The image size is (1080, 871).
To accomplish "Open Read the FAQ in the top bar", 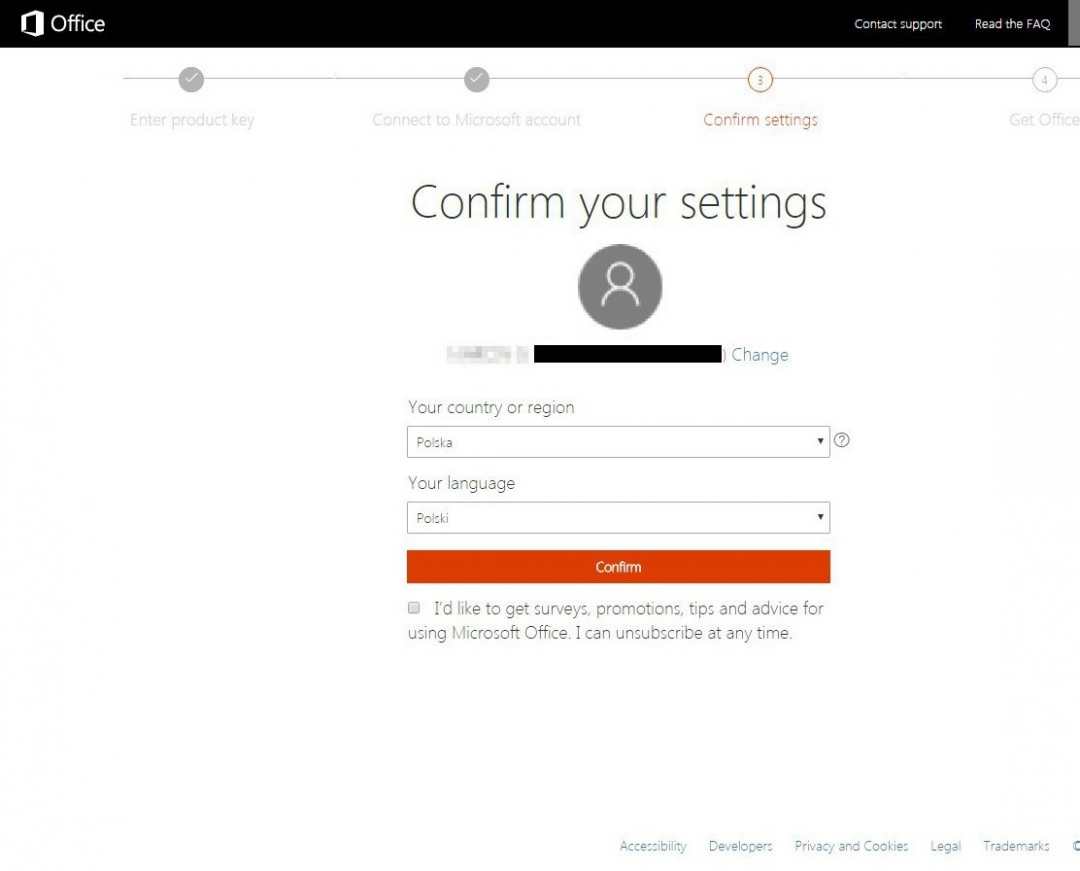I will pyautogui.click(x=1012, y=24).
